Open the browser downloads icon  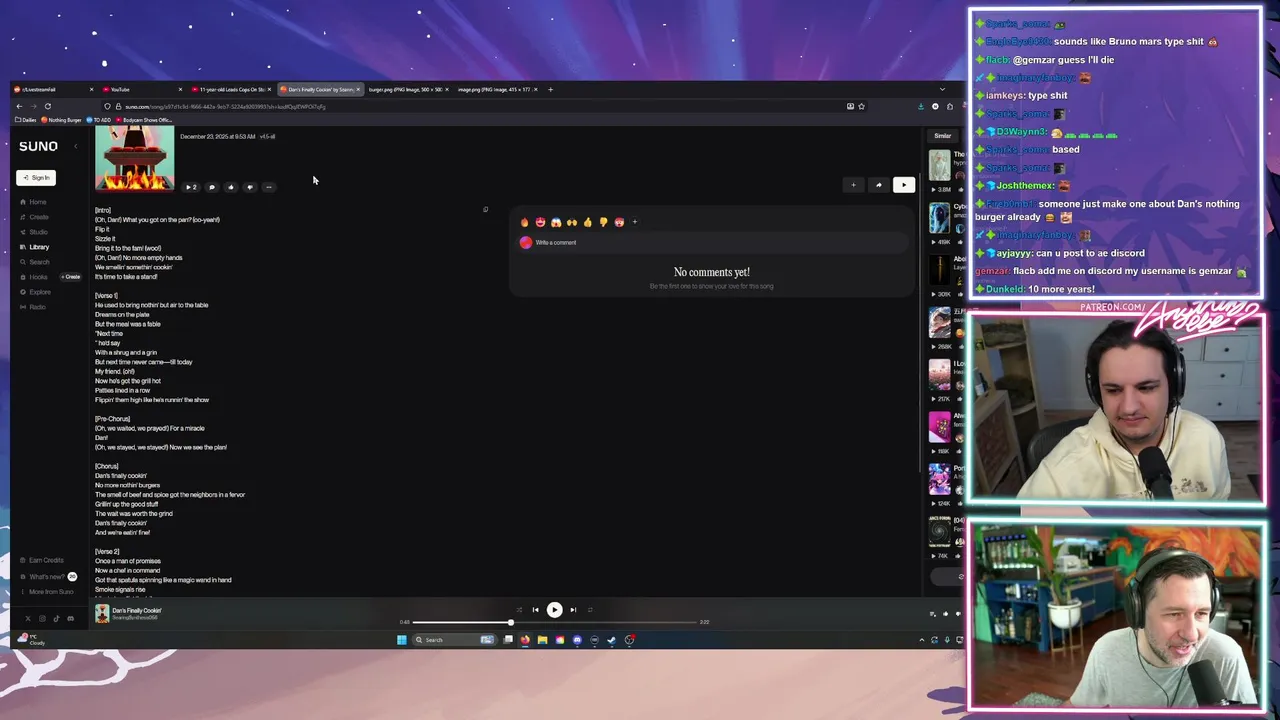click(921, 106)
